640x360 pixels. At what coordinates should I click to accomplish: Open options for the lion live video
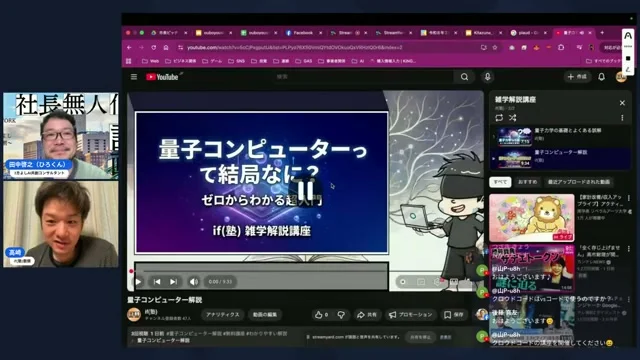coord(629,198)
